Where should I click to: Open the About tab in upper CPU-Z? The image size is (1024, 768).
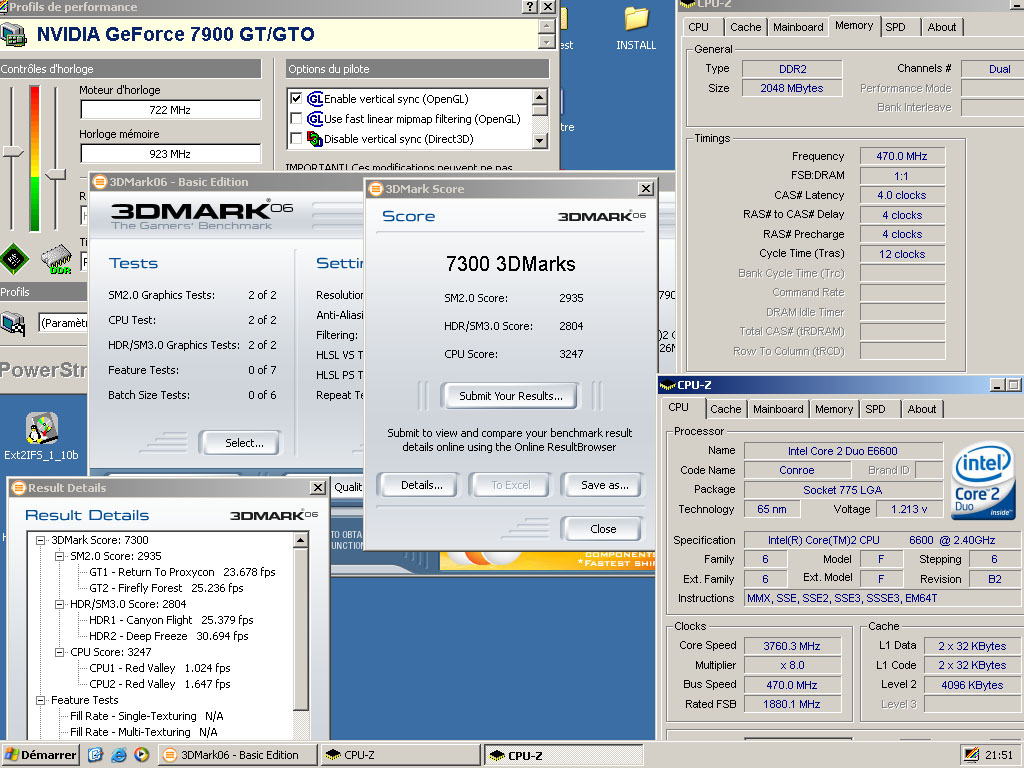(942, 27)
